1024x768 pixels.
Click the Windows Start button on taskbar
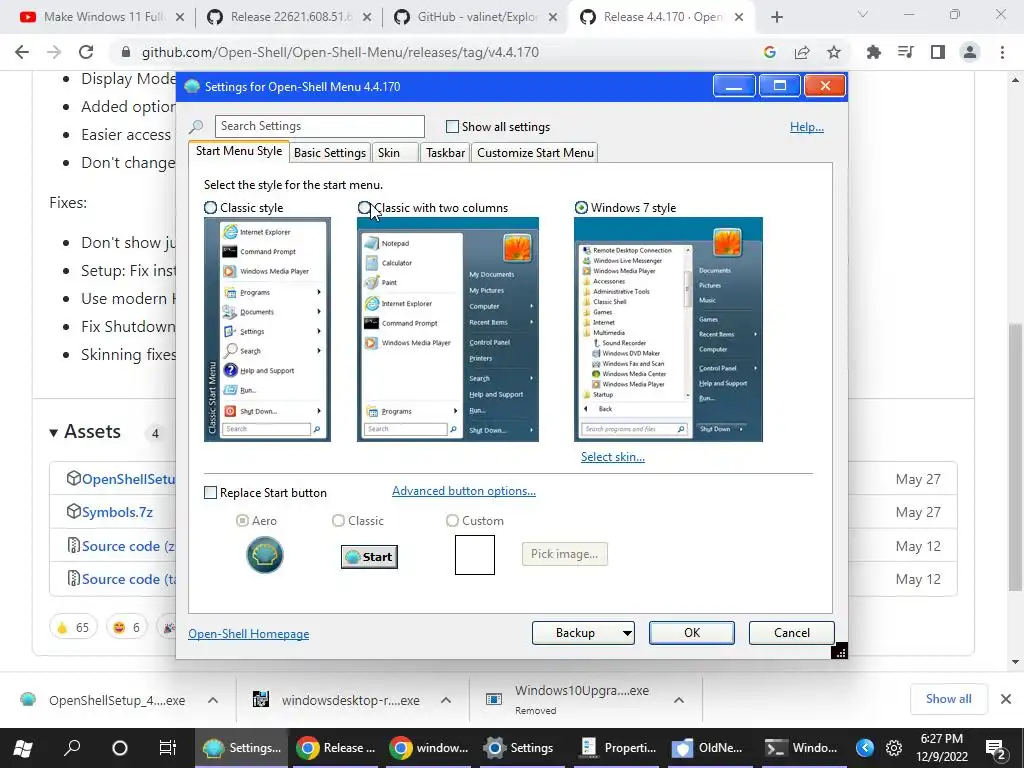(x=23, y=748)
